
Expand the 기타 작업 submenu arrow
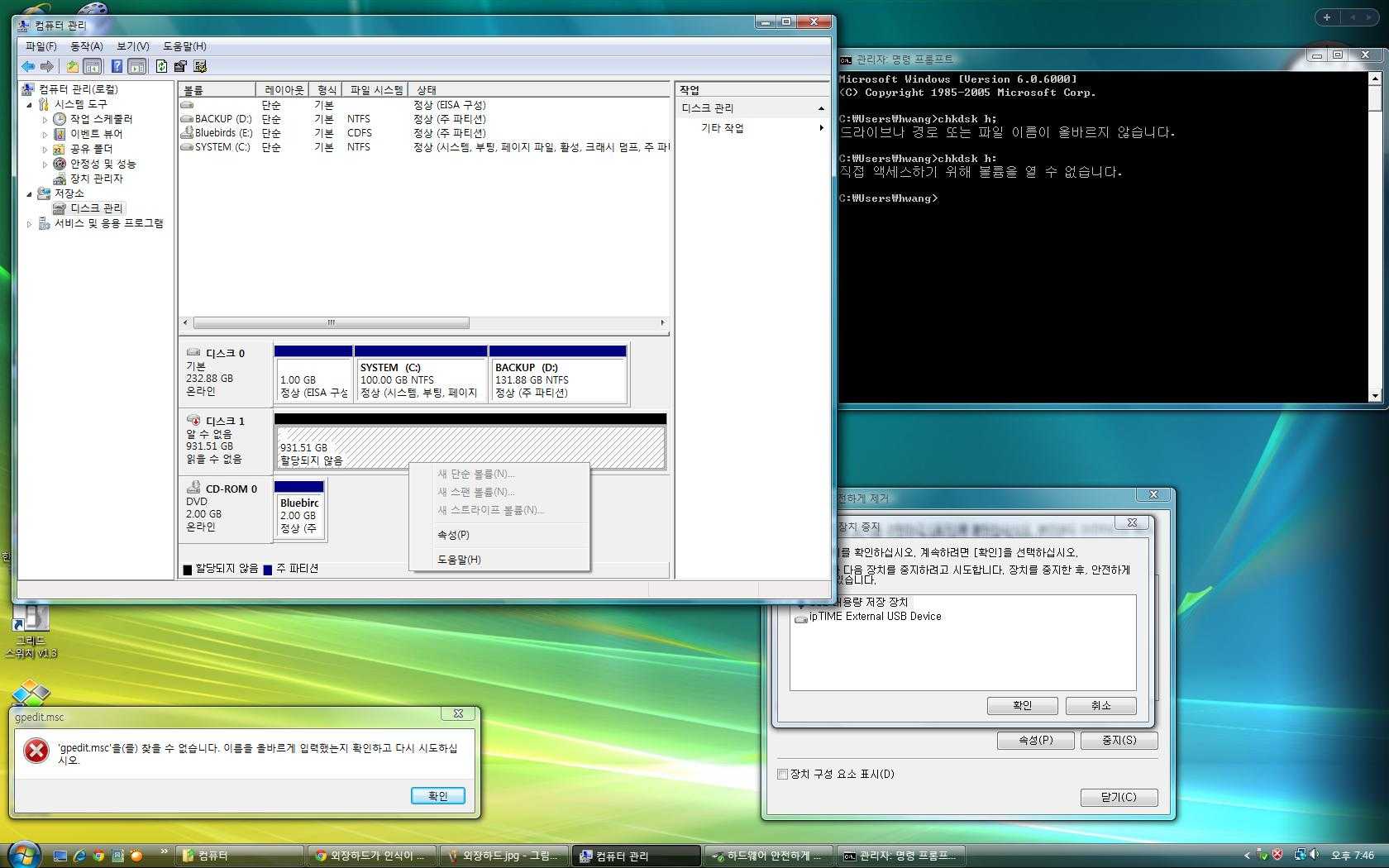point(821,128)
